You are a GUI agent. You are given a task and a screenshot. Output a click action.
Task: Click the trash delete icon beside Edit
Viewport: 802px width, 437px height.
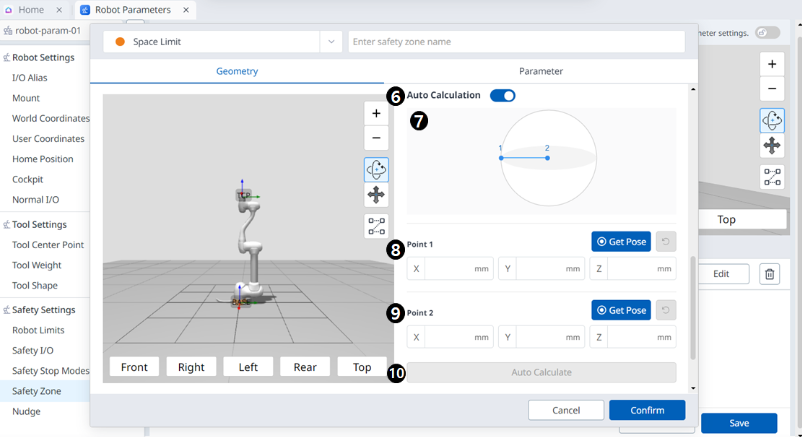coord(769,274)
